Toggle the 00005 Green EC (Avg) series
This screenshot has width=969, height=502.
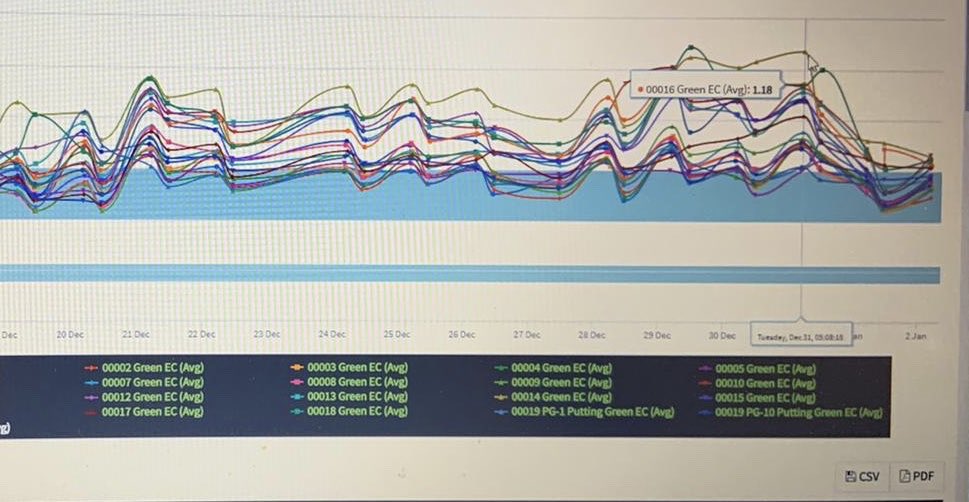tap(757, 369)
